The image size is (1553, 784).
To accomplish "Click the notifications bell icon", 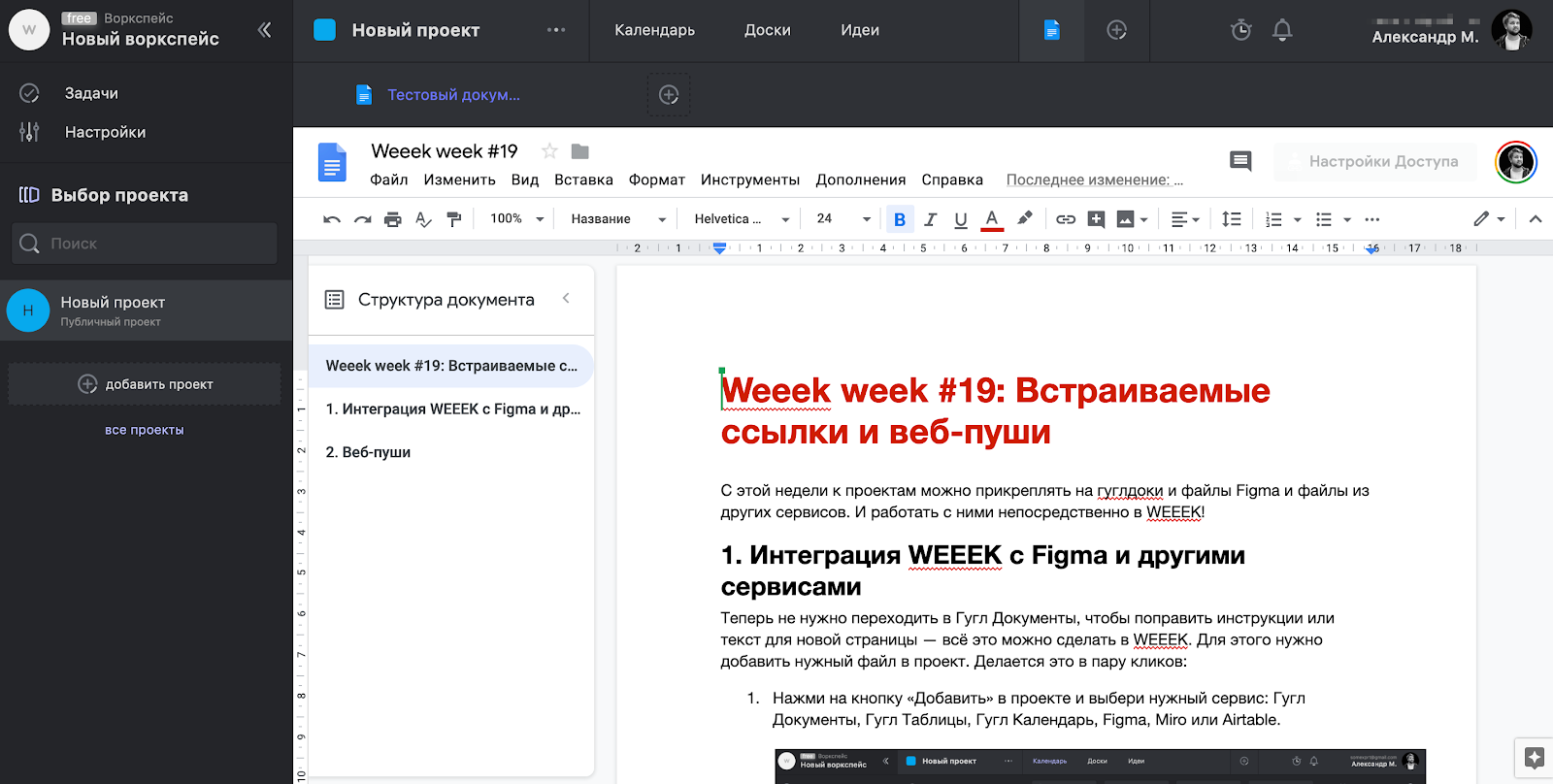I will coord(1282,30).
